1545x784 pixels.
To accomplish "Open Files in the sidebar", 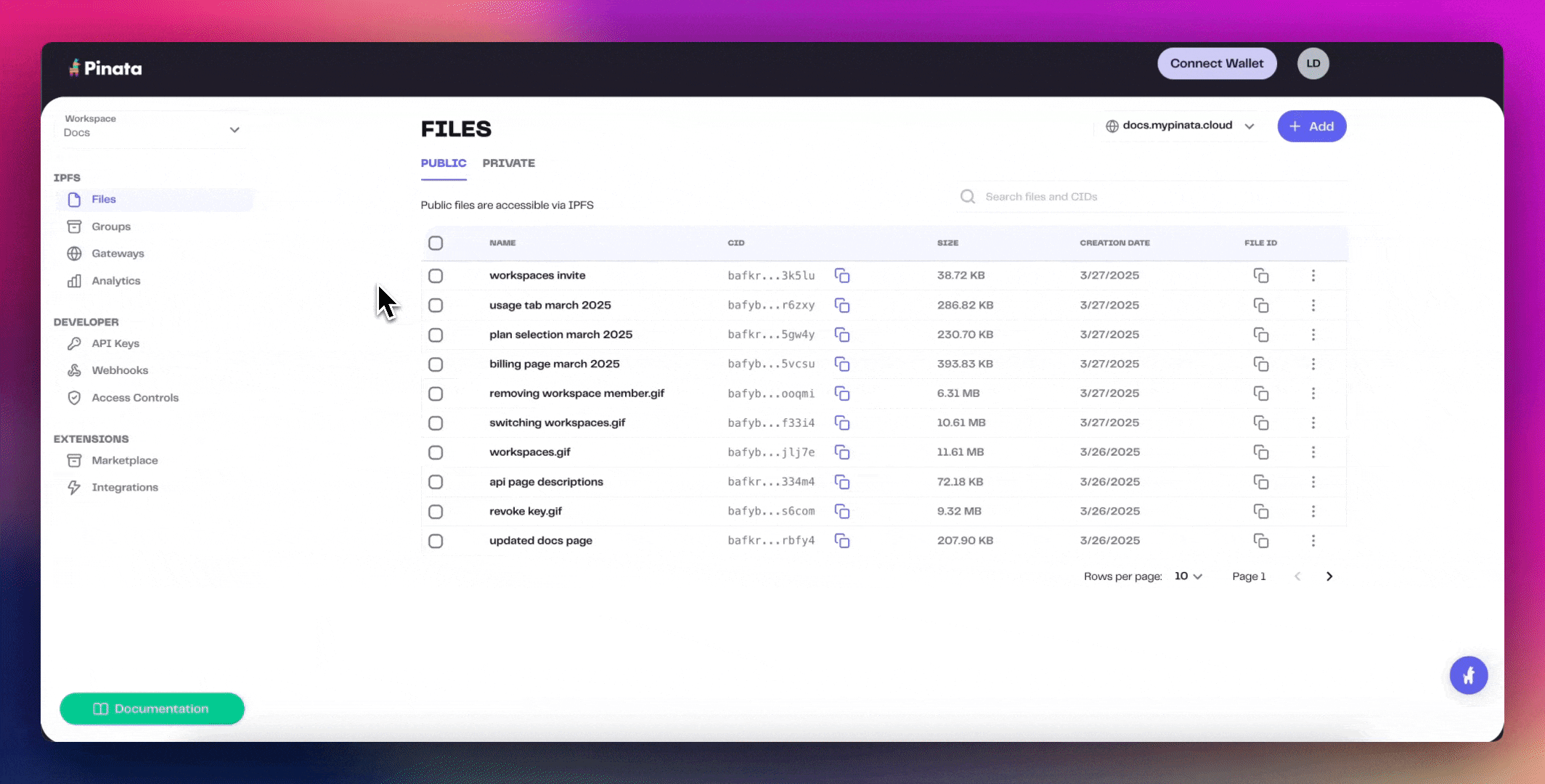I will (x=154, y=200).
